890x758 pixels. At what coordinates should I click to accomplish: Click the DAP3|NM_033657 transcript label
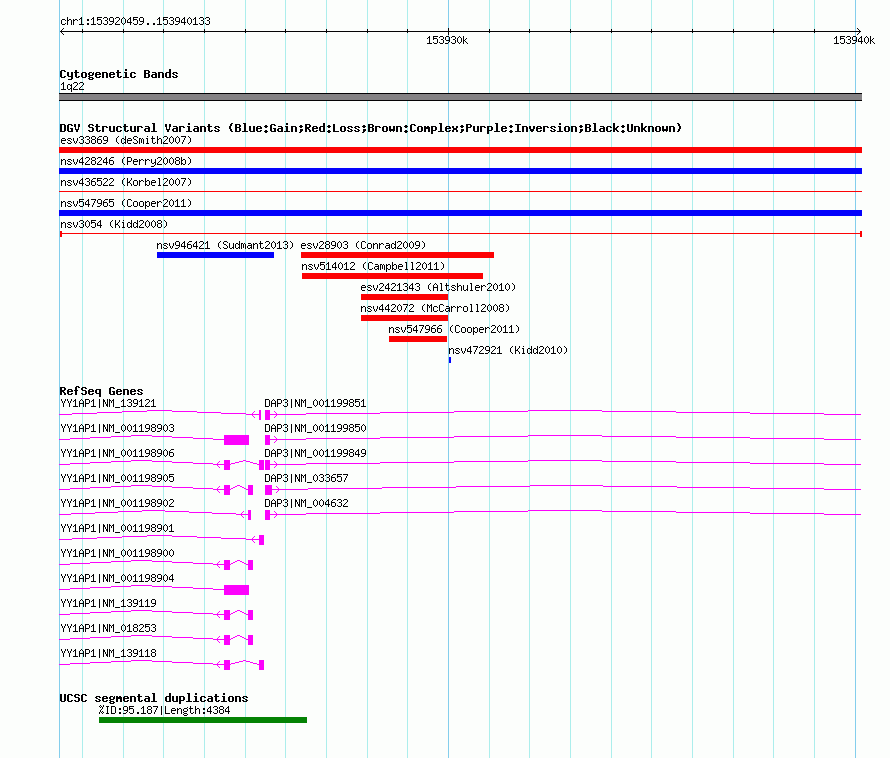point(306,479)
